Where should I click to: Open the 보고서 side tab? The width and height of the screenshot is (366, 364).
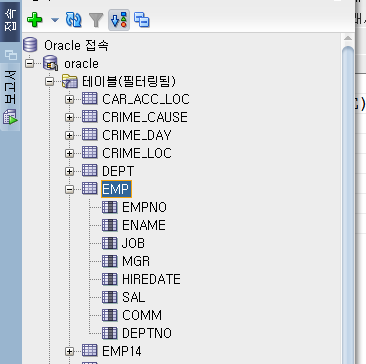point(10,97)
